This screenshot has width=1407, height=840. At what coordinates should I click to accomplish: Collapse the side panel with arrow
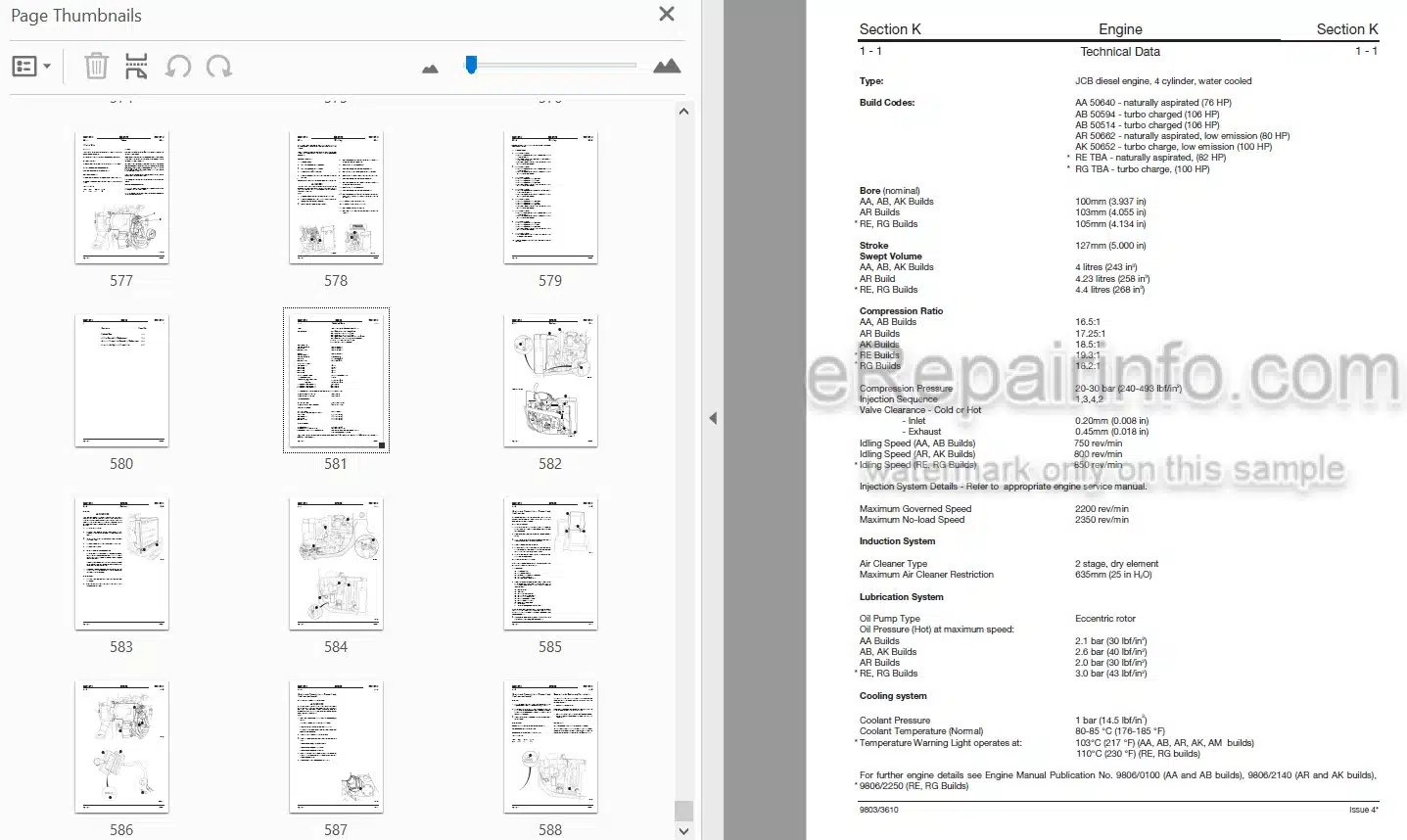(713, 419)
